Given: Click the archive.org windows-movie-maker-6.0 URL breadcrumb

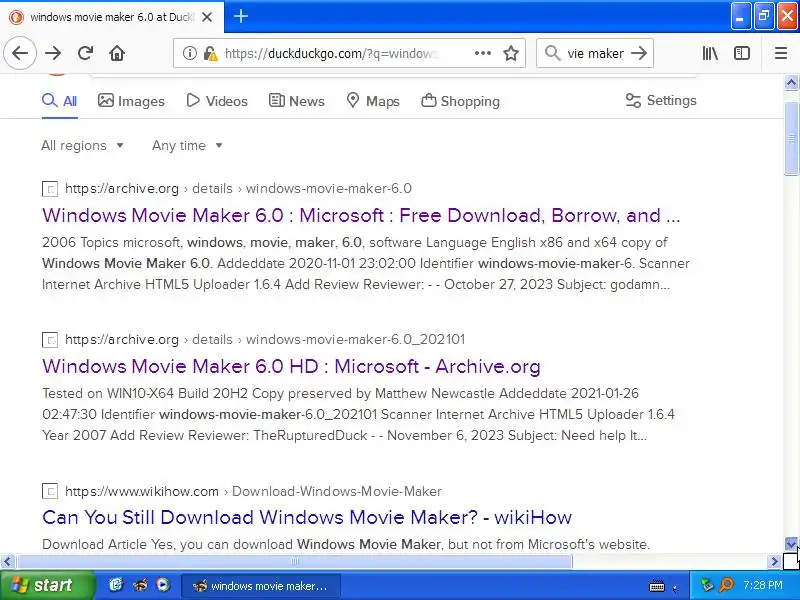Looking at the screenshot, I should coord(238,188).
